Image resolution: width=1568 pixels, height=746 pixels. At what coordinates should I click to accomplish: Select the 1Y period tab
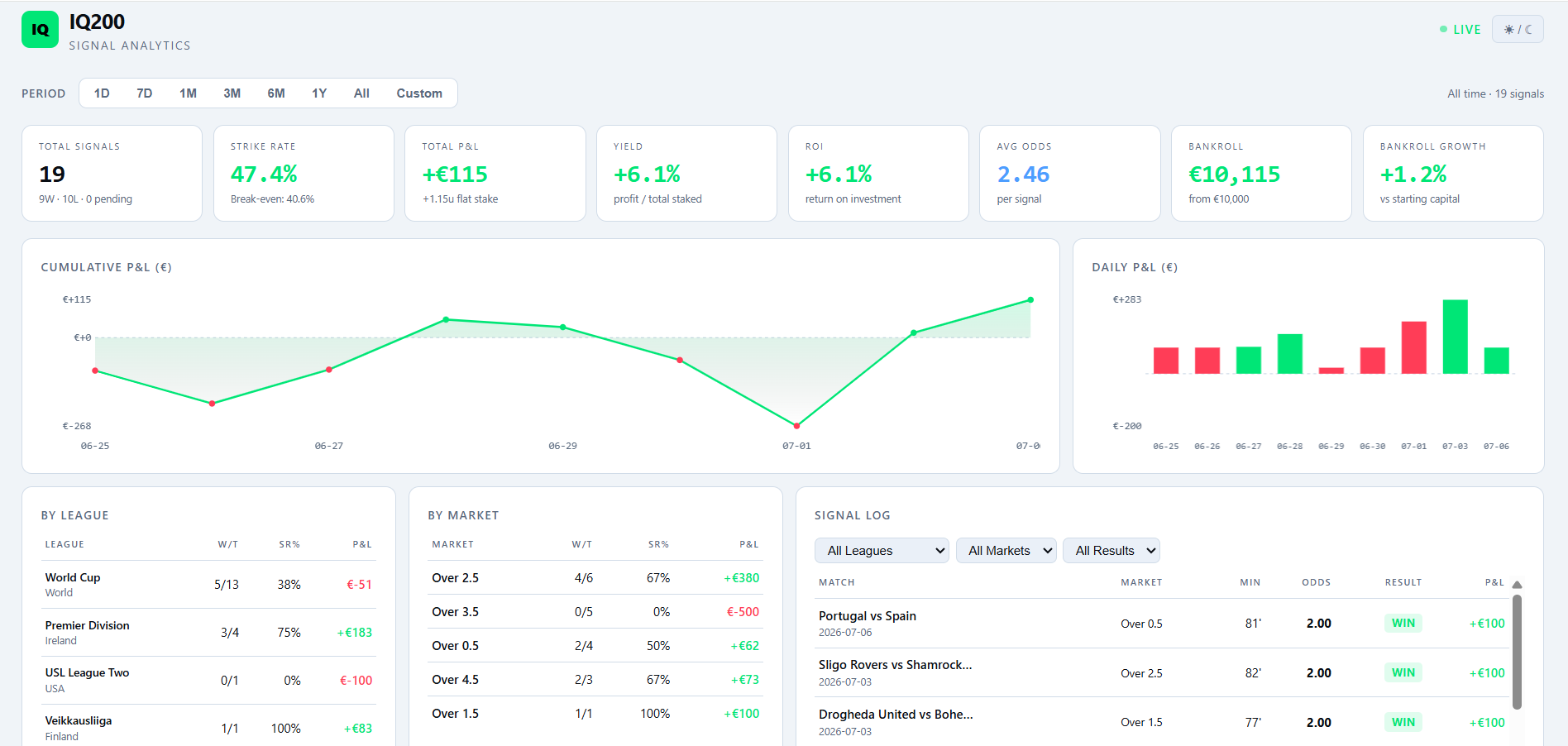[319, 93]
